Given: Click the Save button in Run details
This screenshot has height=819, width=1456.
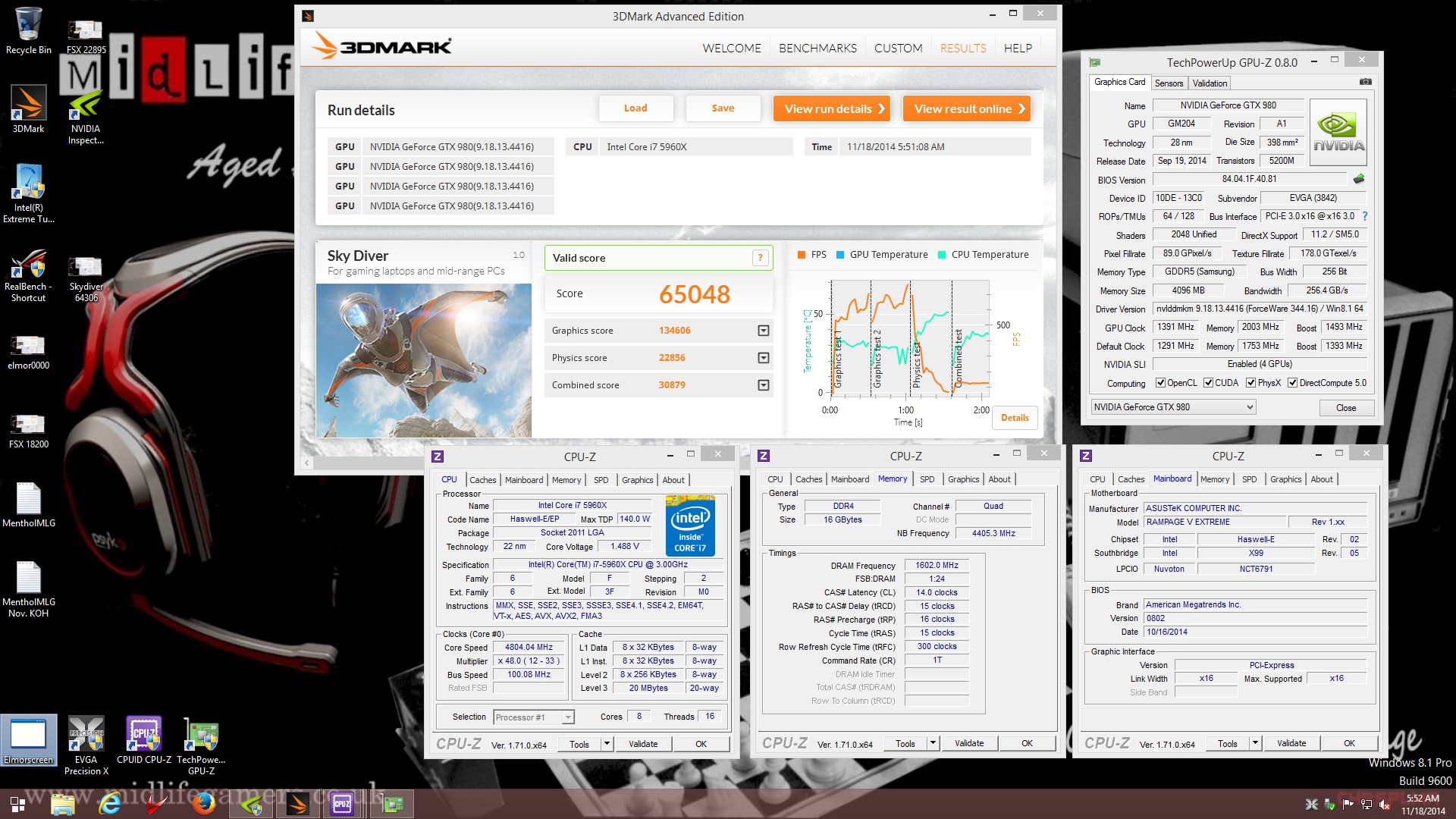Looking at the screenshot, I should coord(723,108).
